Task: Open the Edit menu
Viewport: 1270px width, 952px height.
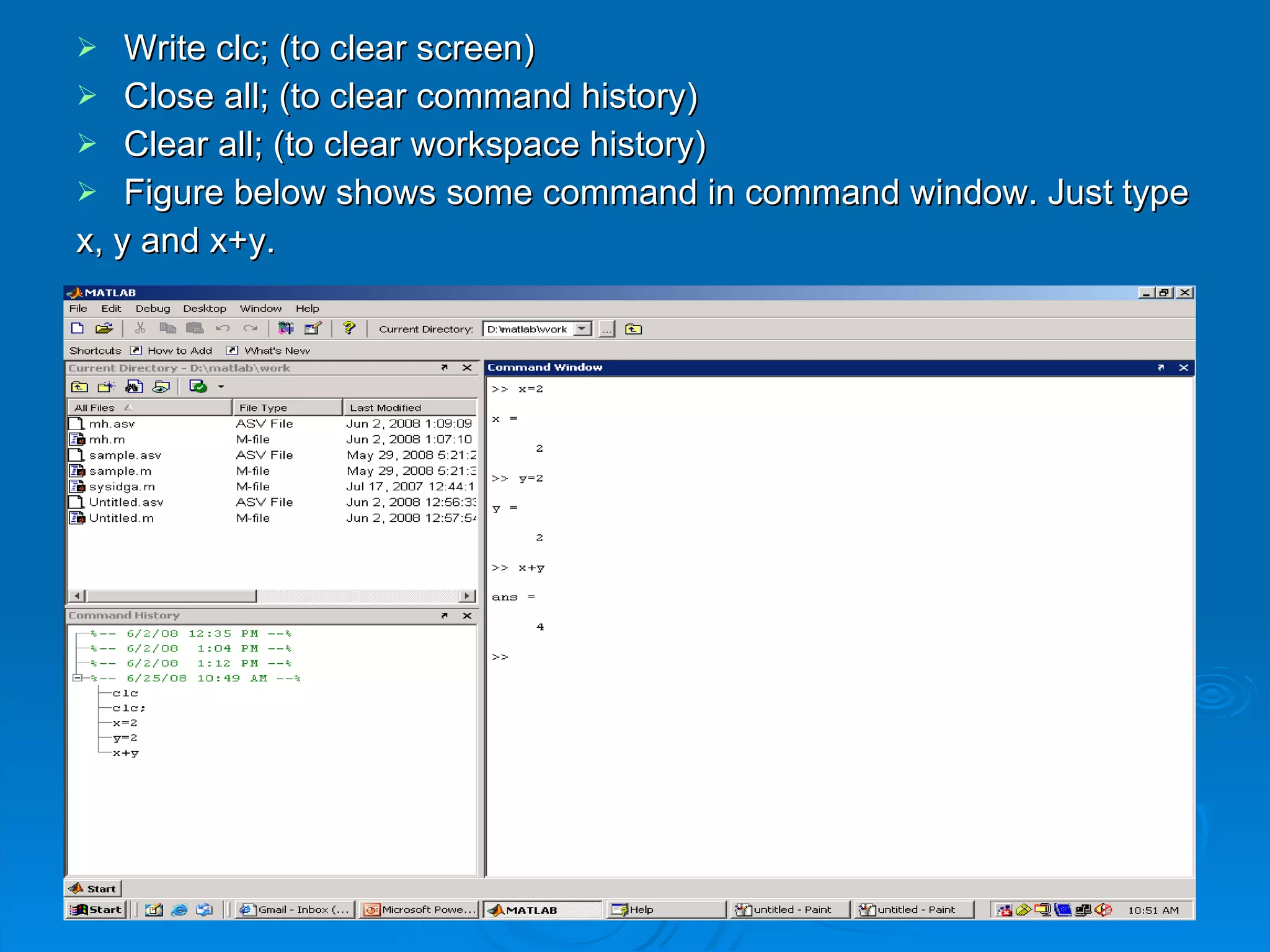Action: point(111,309)
